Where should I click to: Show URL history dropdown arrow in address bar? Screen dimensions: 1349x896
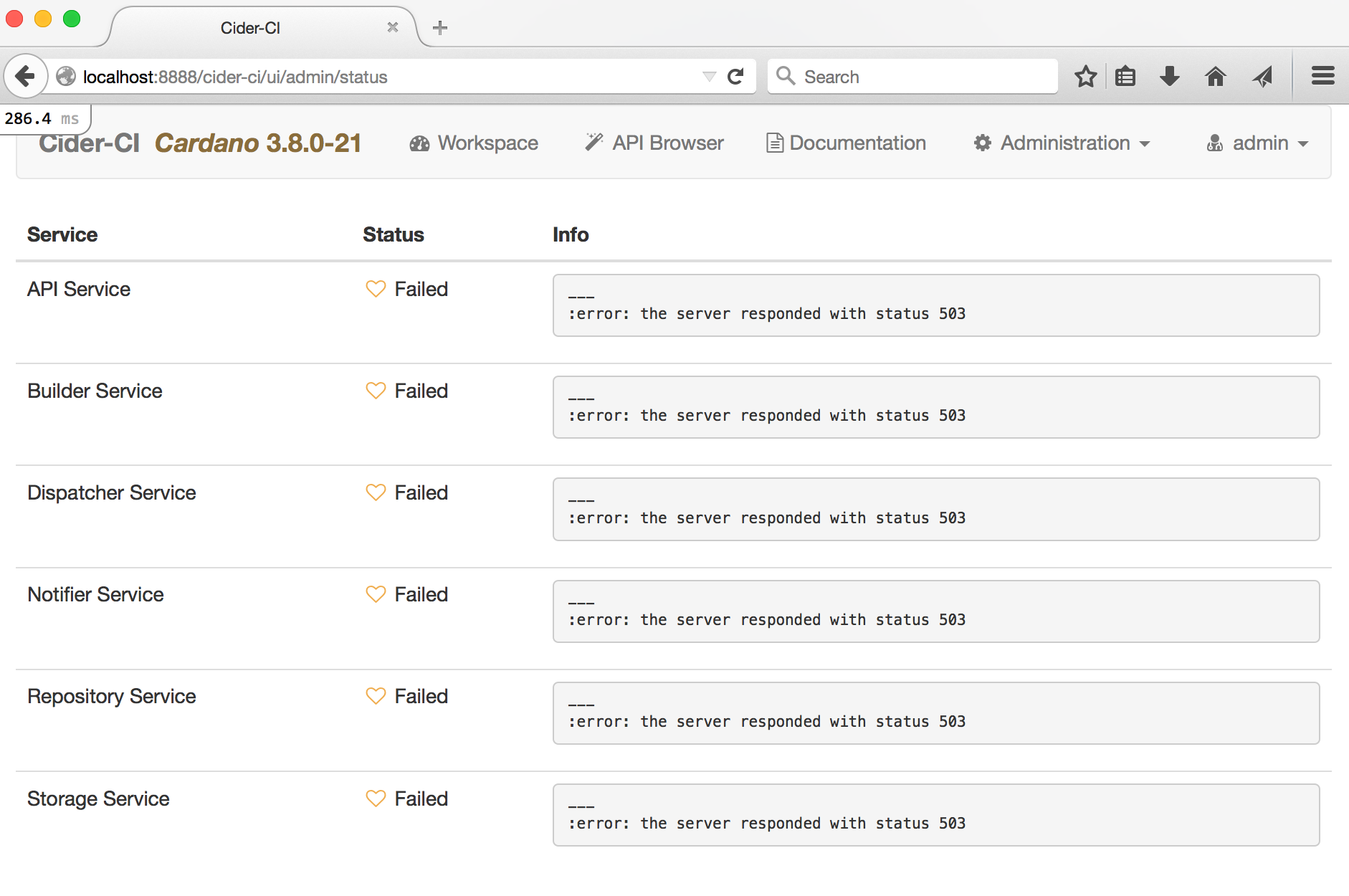(x=709, y=77)
